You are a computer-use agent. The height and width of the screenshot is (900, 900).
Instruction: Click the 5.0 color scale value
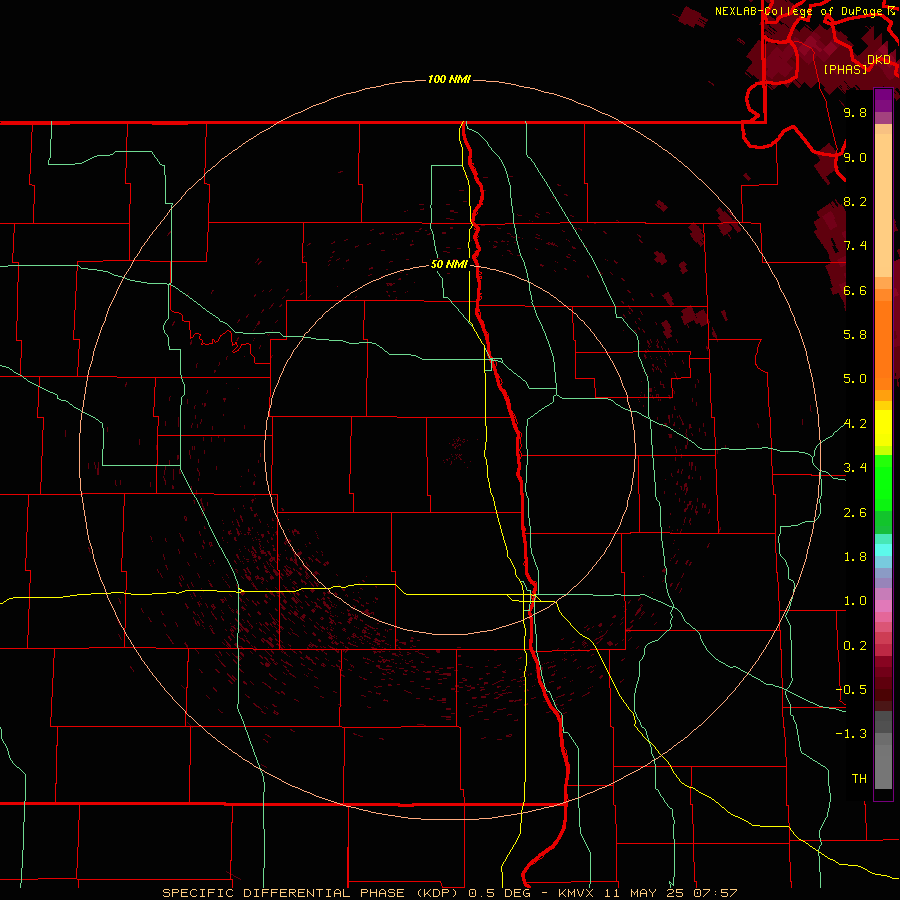point(855,379)
